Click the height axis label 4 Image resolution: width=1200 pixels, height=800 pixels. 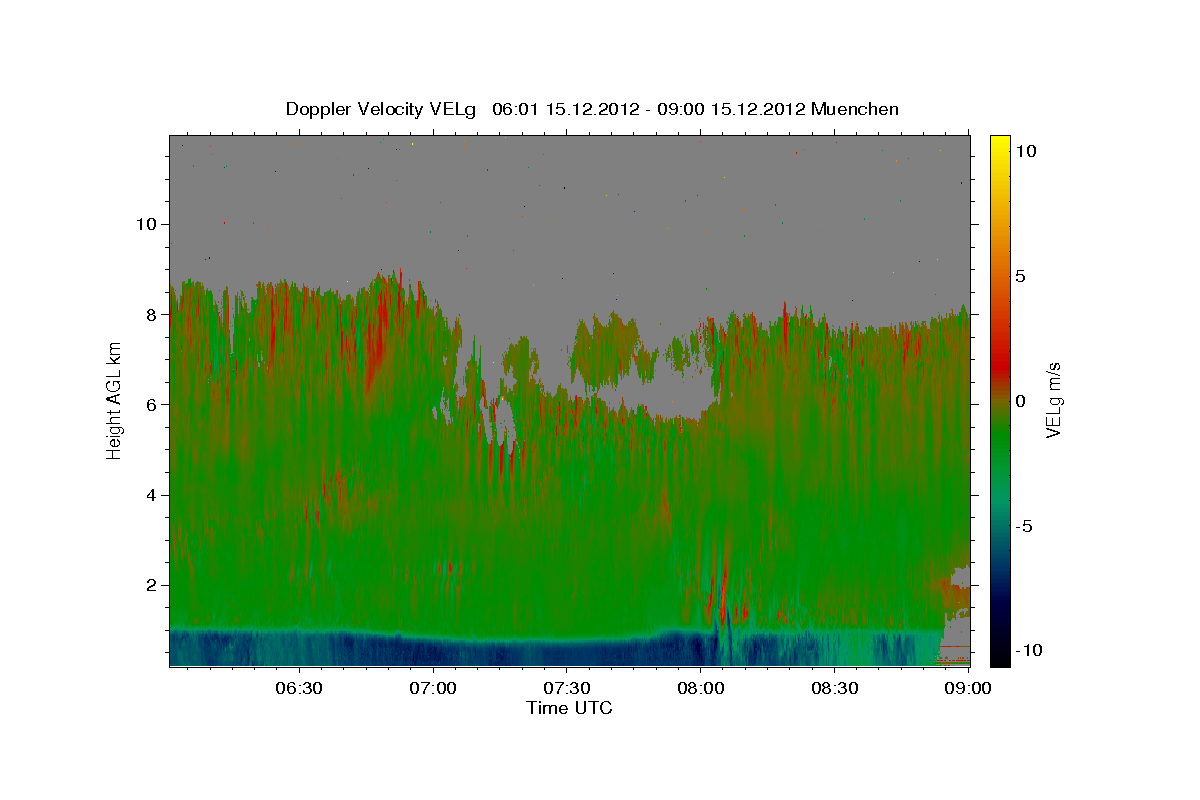(153, 495)
